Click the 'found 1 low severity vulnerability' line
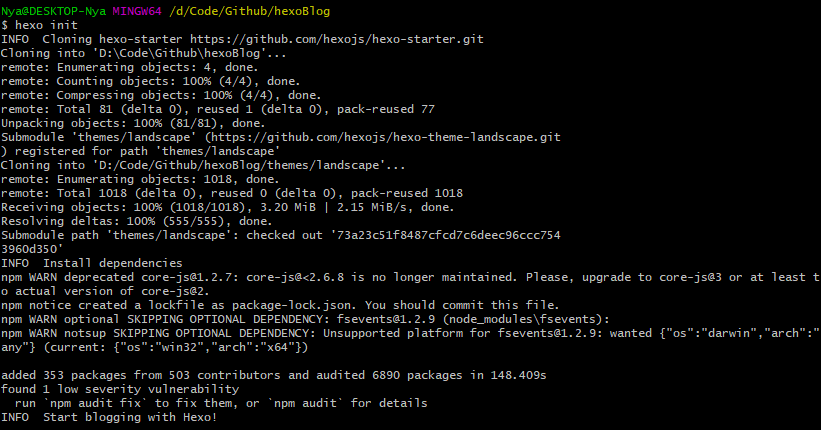 (120, 389)
